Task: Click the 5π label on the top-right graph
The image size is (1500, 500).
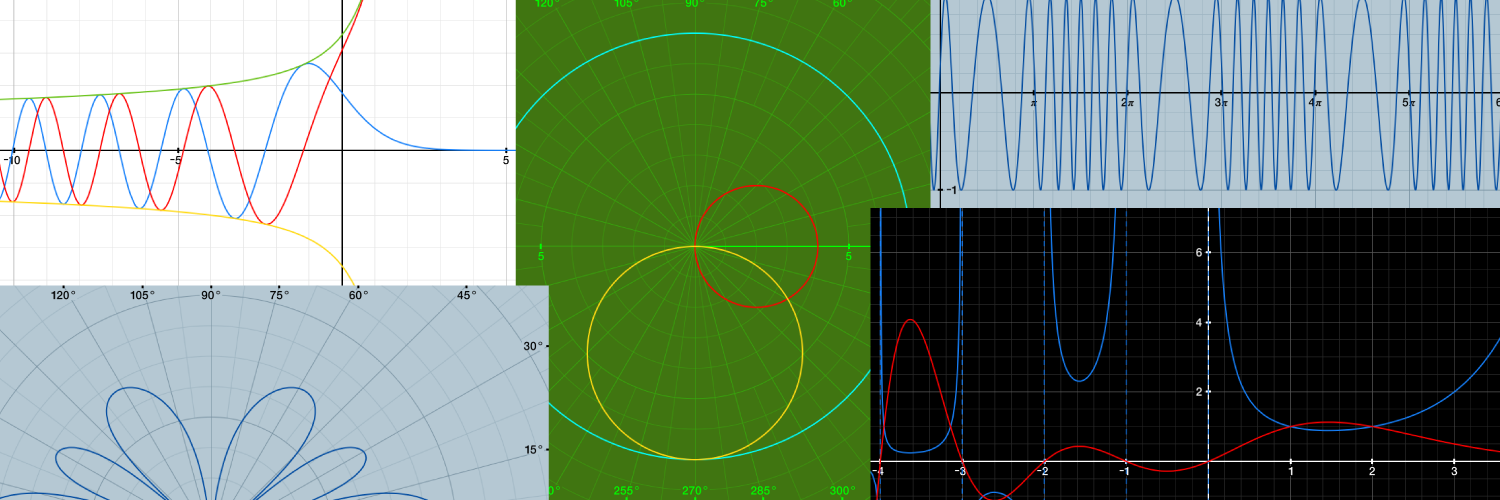Action: 1407,102
